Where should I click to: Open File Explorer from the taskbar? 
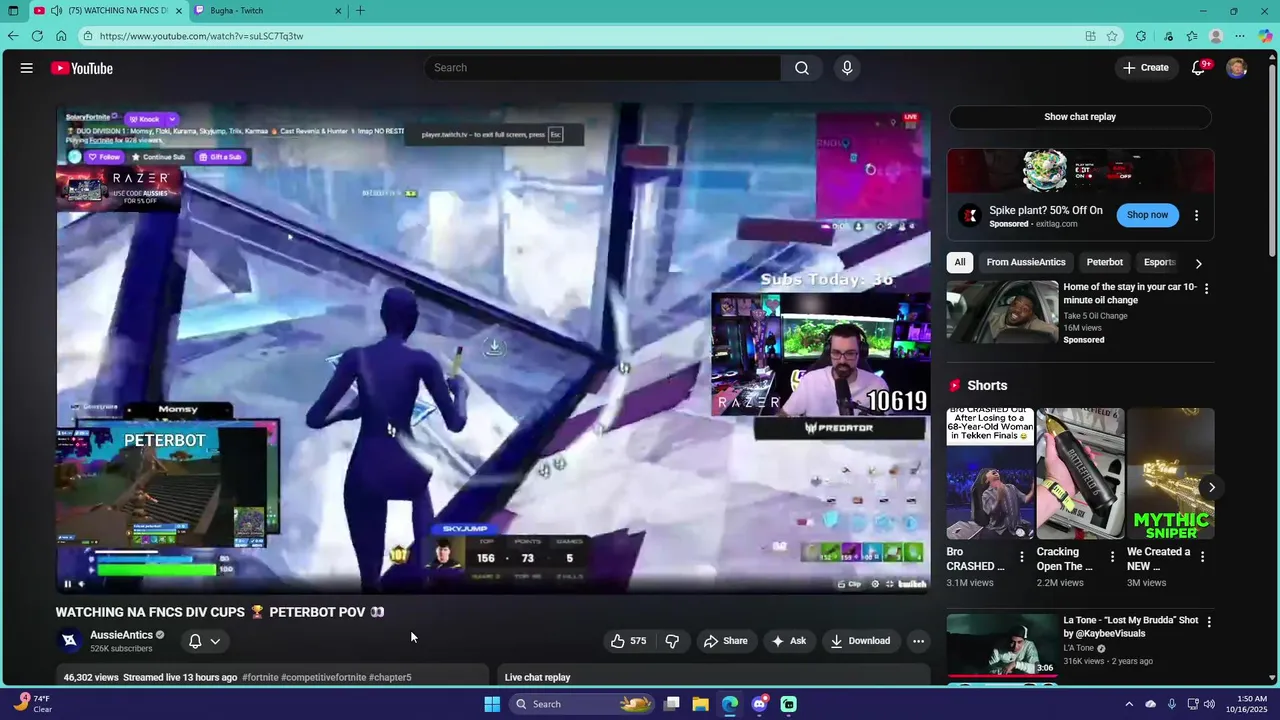[701, 704]
